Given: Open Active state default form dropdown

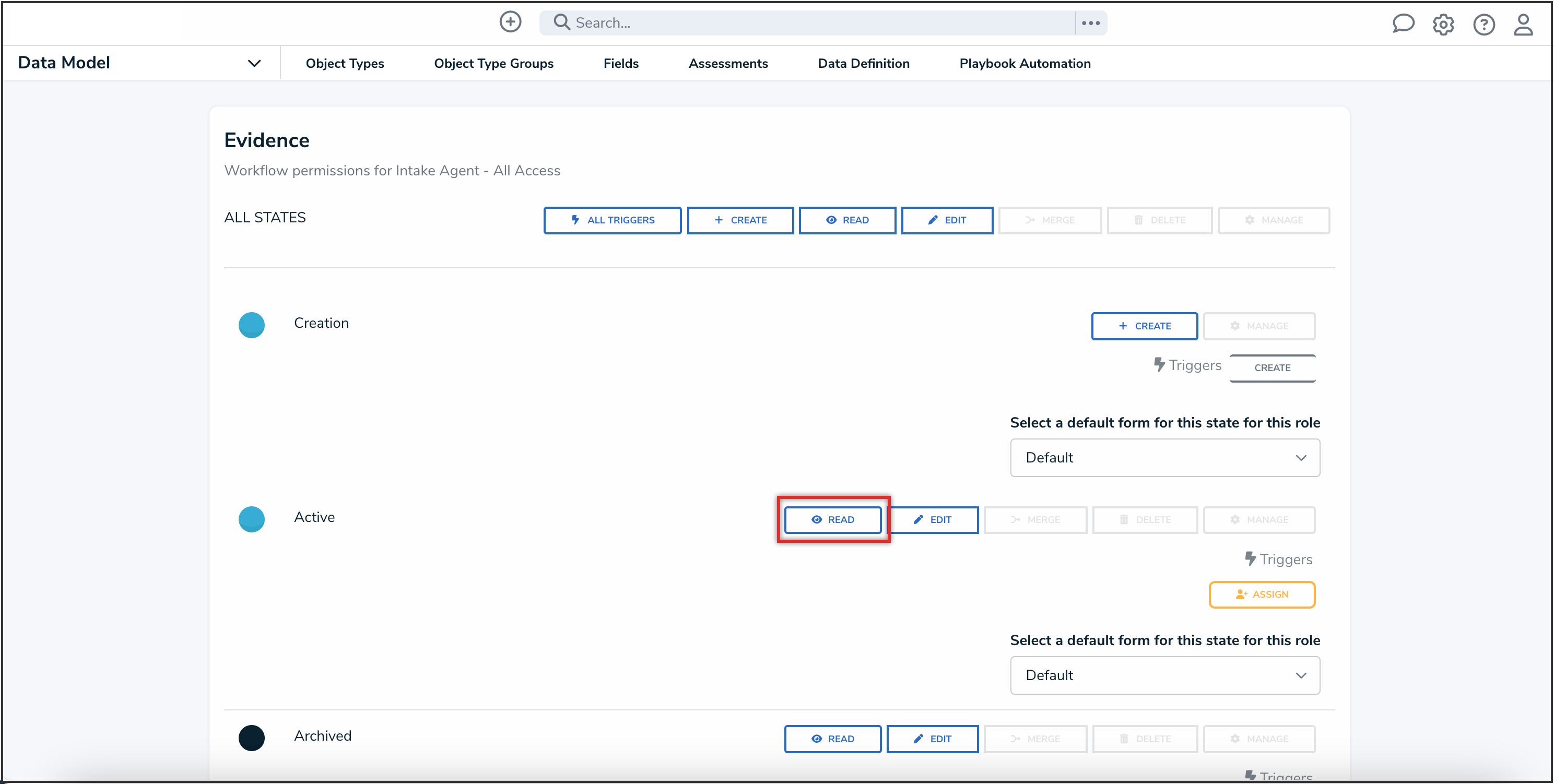Looking at the screenshot, I should point(1164,675).
